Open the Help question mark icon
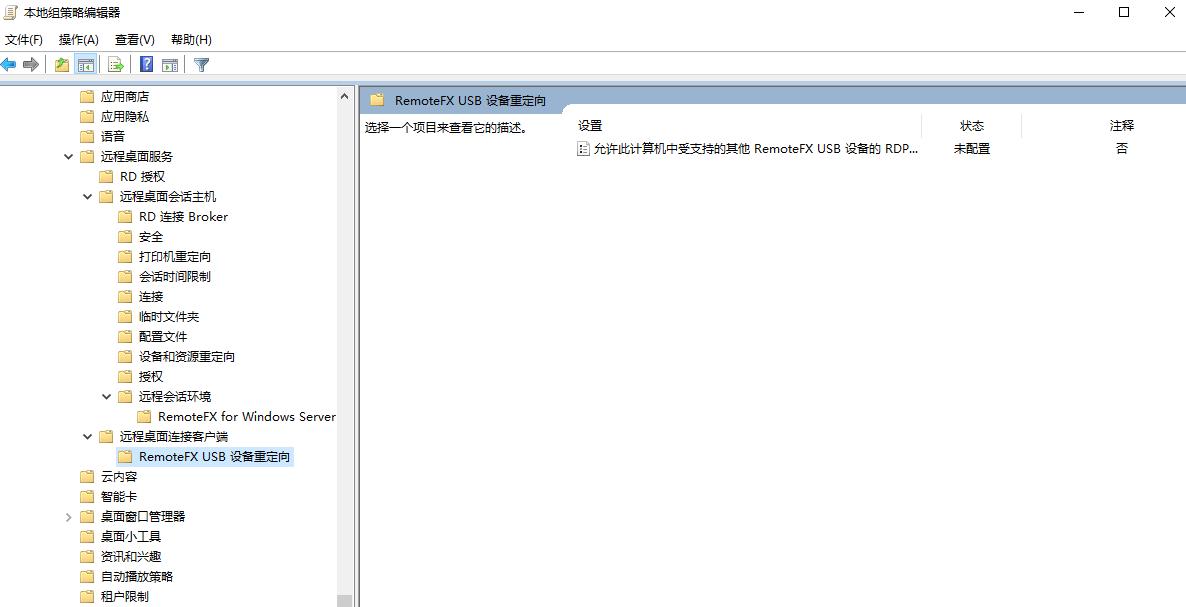The image size is (1186, 607). pos(147,65)
